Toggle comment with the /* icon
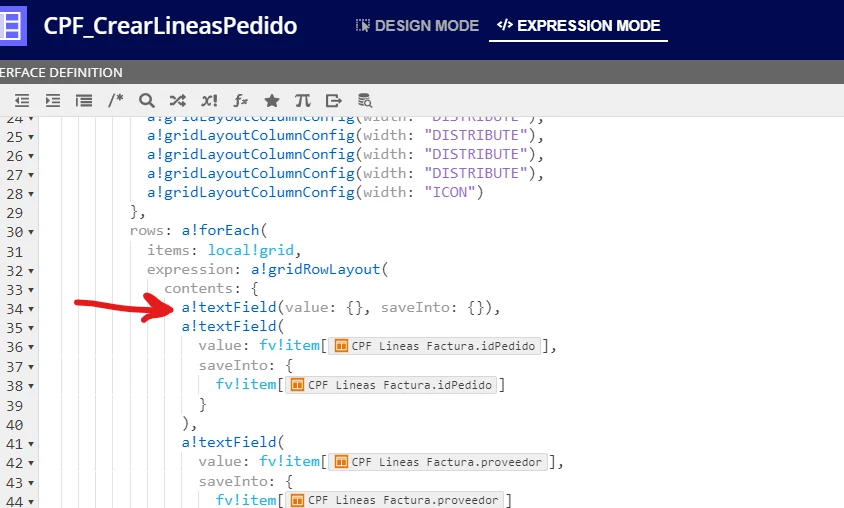Screen dimensions: 844x508 pyautogui.click(x=115, y=100)
